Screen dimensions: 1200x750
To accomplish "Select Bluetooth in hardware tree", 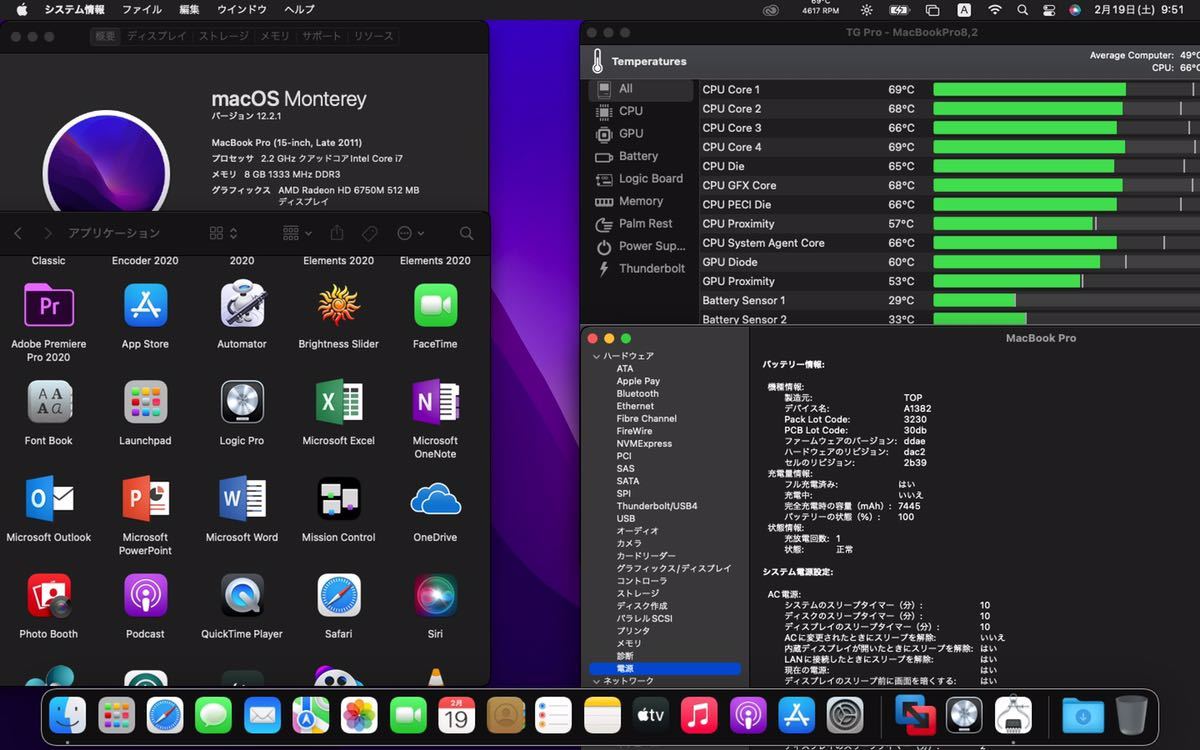I will (637, 394).
